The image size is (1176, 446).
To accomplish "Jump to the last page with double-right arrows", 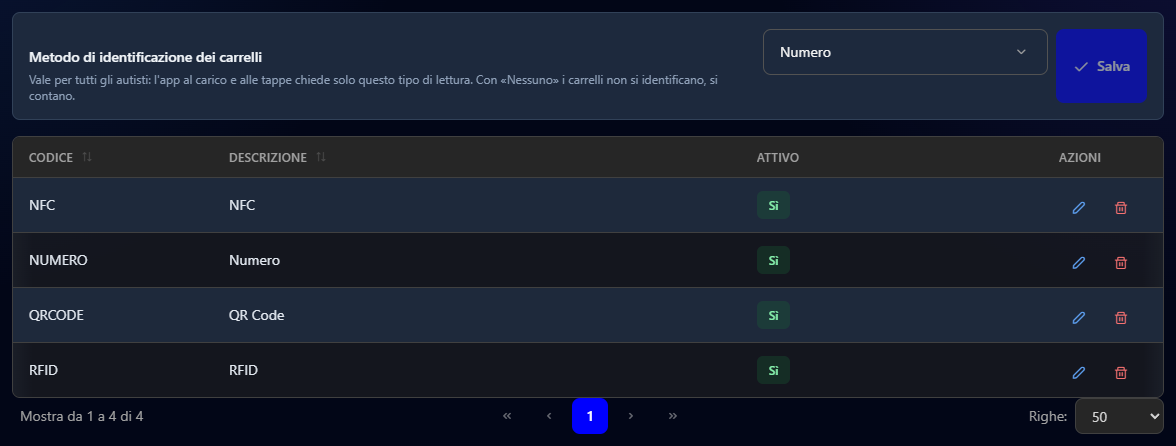I will 673,416.
